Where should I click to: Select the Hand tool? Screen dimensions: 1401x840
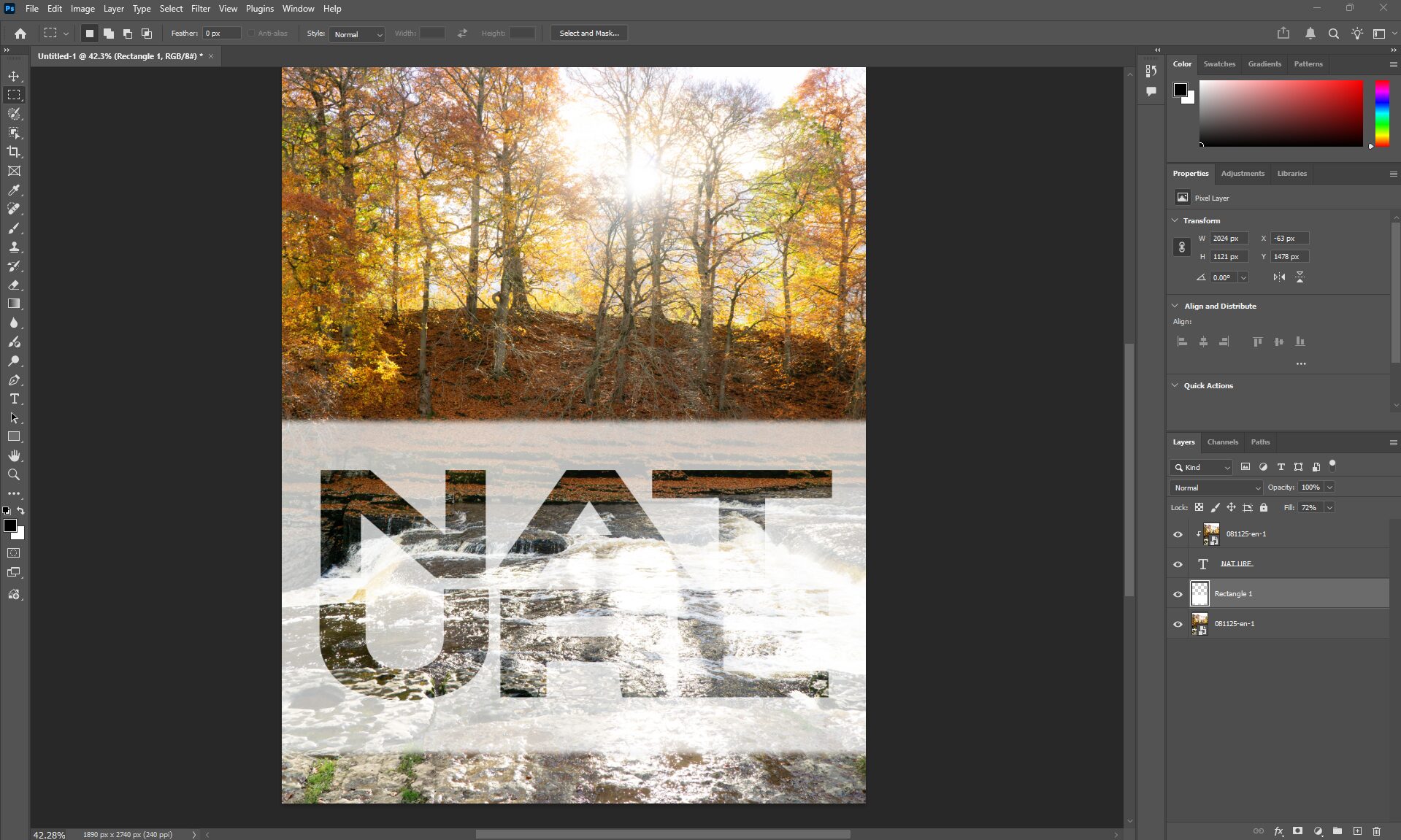tap(14, 455)
